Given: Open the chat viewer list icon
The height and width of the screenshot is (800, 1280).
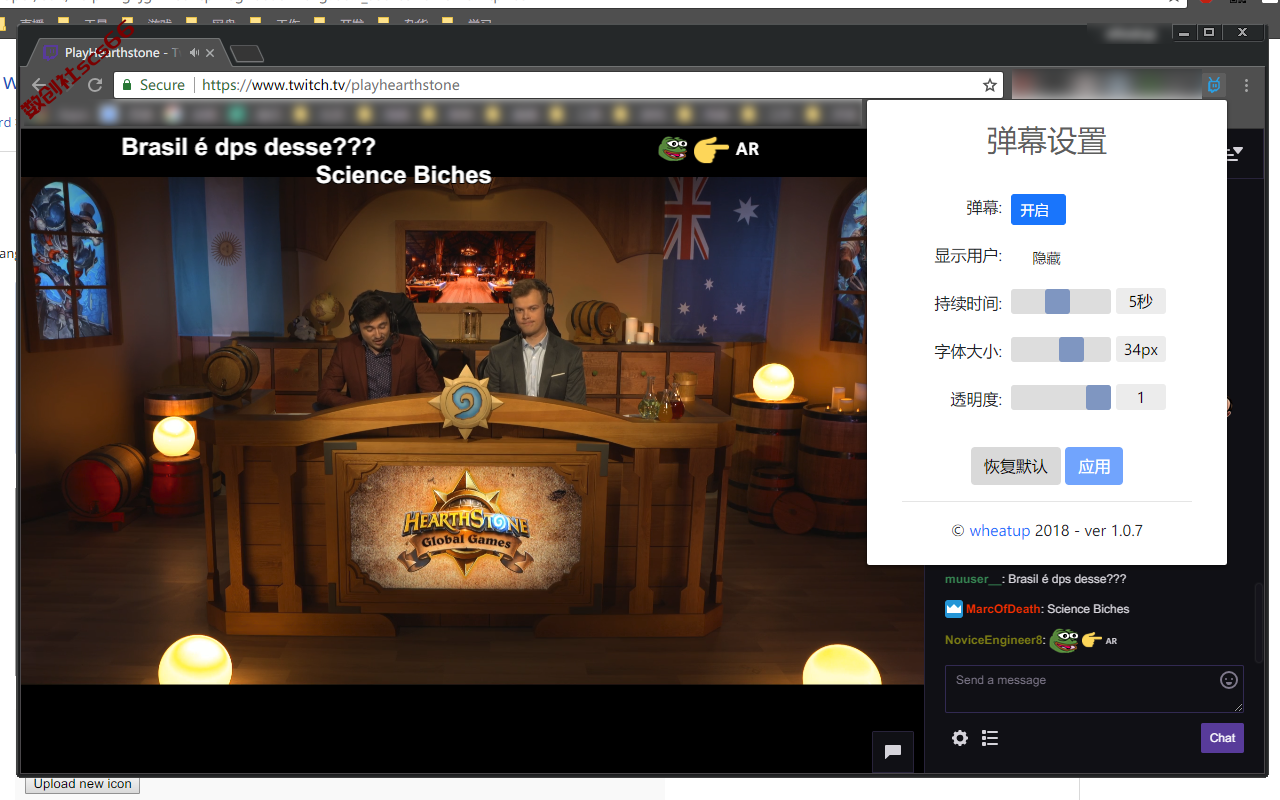Looking at the screenshot, I should [990, 738].
